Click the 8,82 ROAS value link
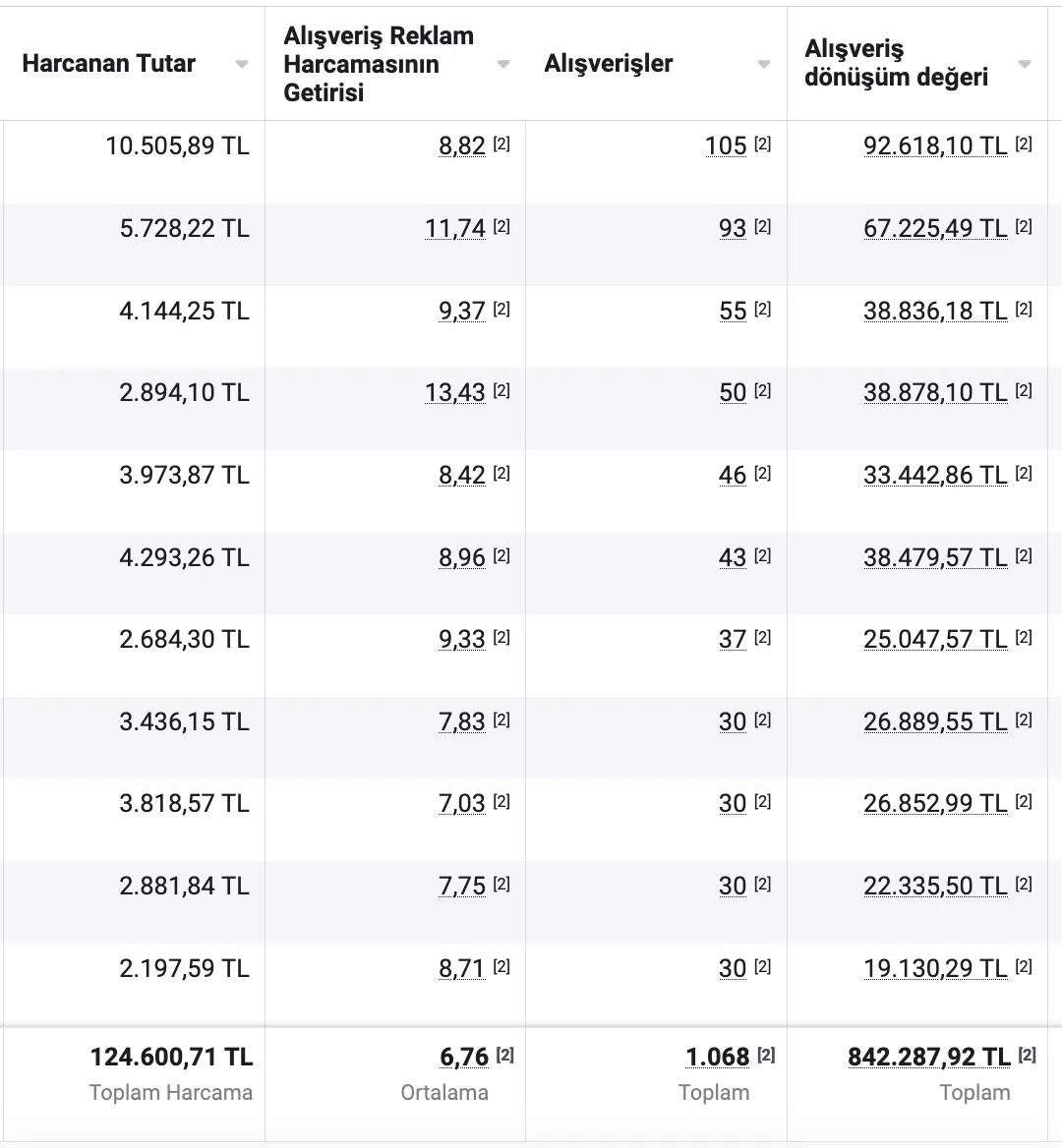 click(462, 145)
